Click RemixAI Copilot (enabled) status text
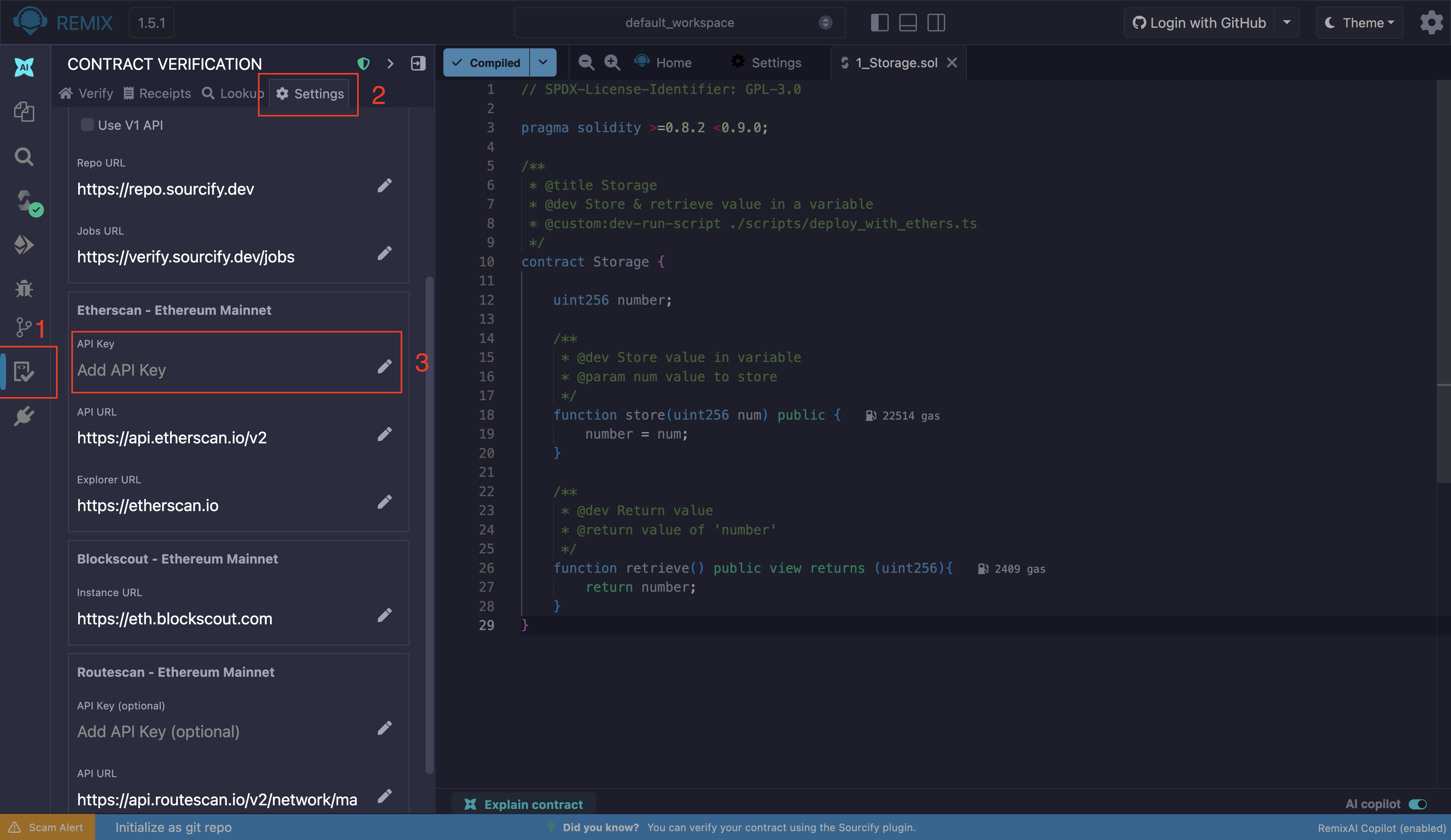 pyautogui.click(x=1381, y=828)
